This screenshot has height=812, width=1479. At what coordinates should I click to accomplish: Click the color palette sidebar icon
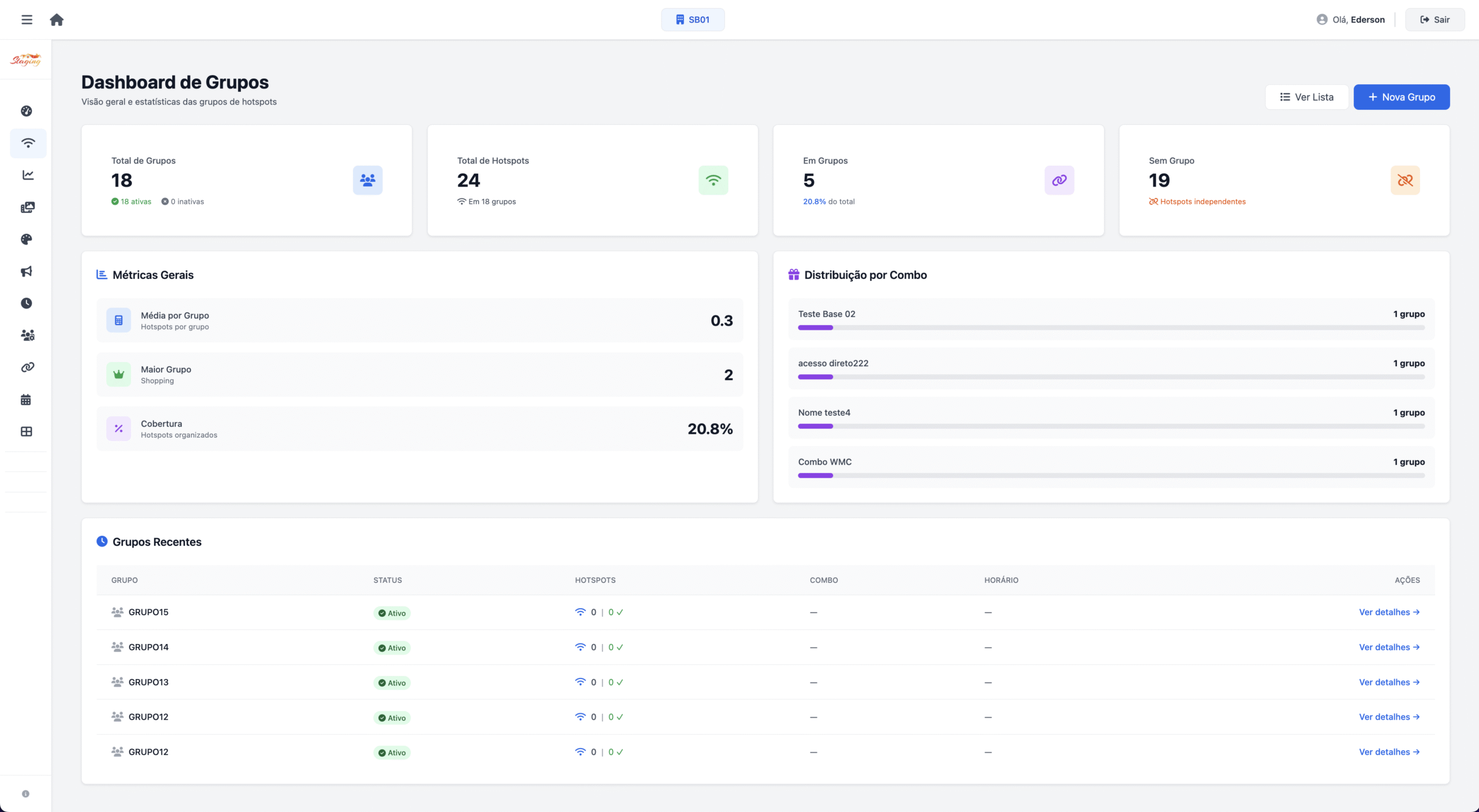tap(27, 239)
